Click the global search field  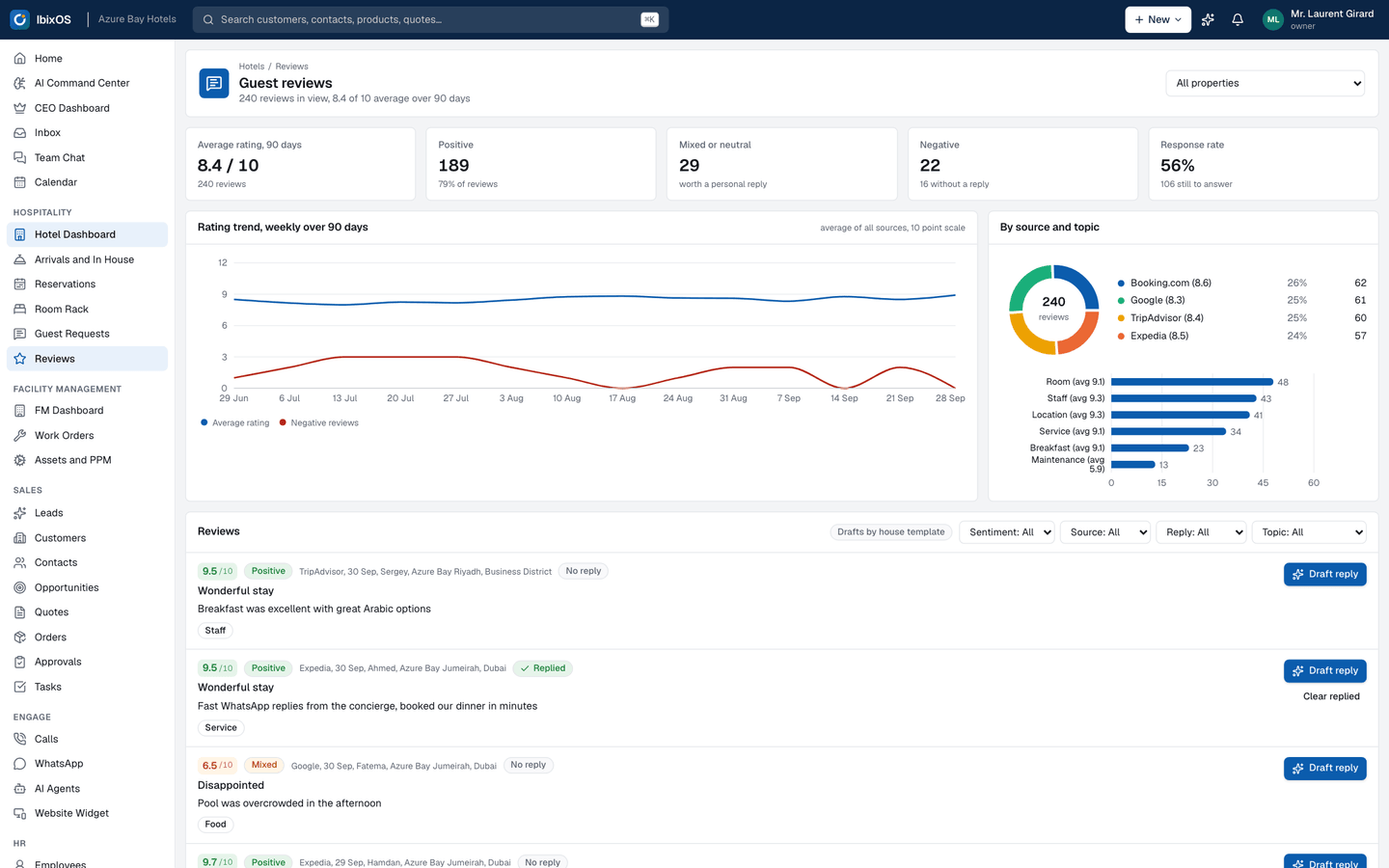pyautogui.click(x=430, y=19)
